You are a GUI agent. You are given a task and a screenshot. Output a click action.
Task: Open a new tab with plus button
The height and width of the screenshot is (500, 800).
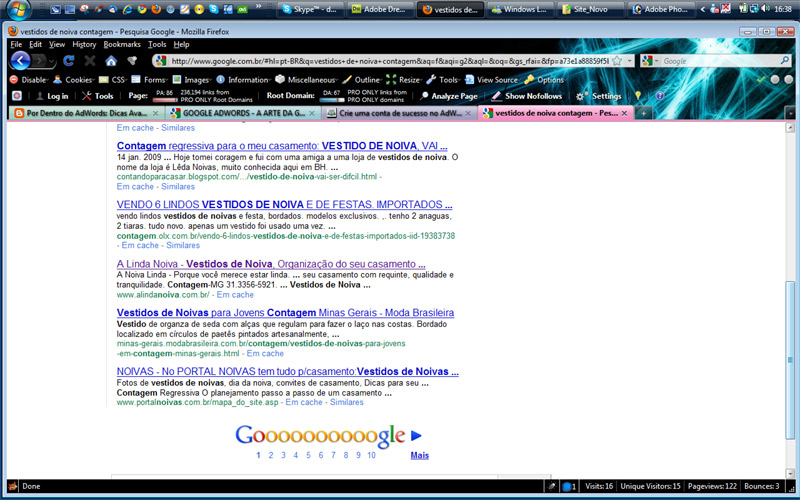643,113
